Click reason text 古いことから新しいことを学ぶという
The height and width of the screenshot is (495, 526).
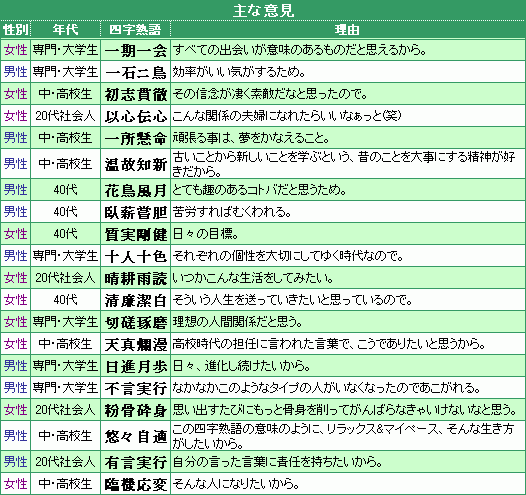pos(262,157)
